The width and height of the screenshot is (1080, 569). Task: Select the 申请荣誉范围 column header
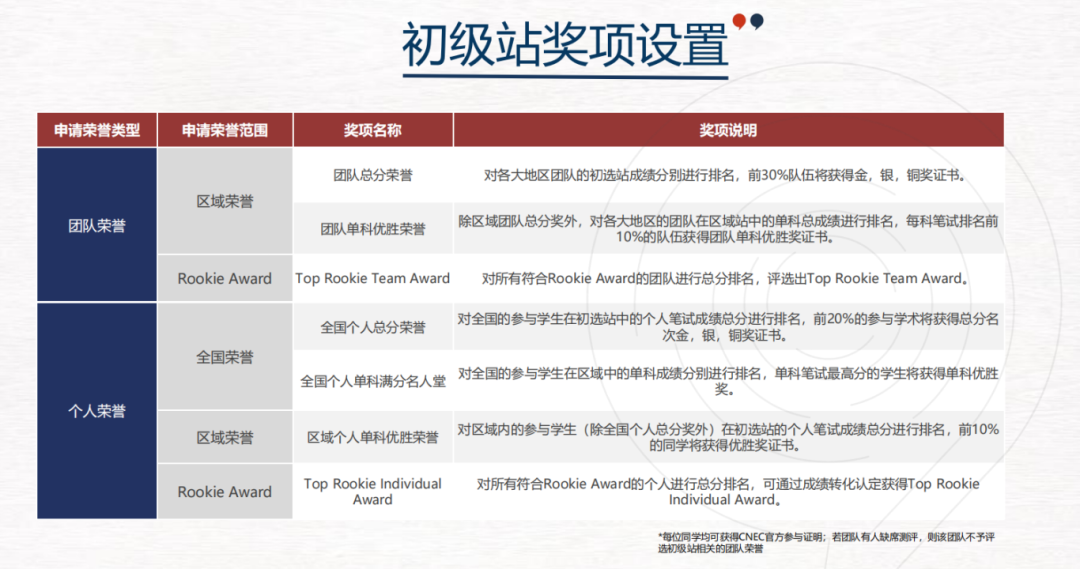click(x=225, y=131)
